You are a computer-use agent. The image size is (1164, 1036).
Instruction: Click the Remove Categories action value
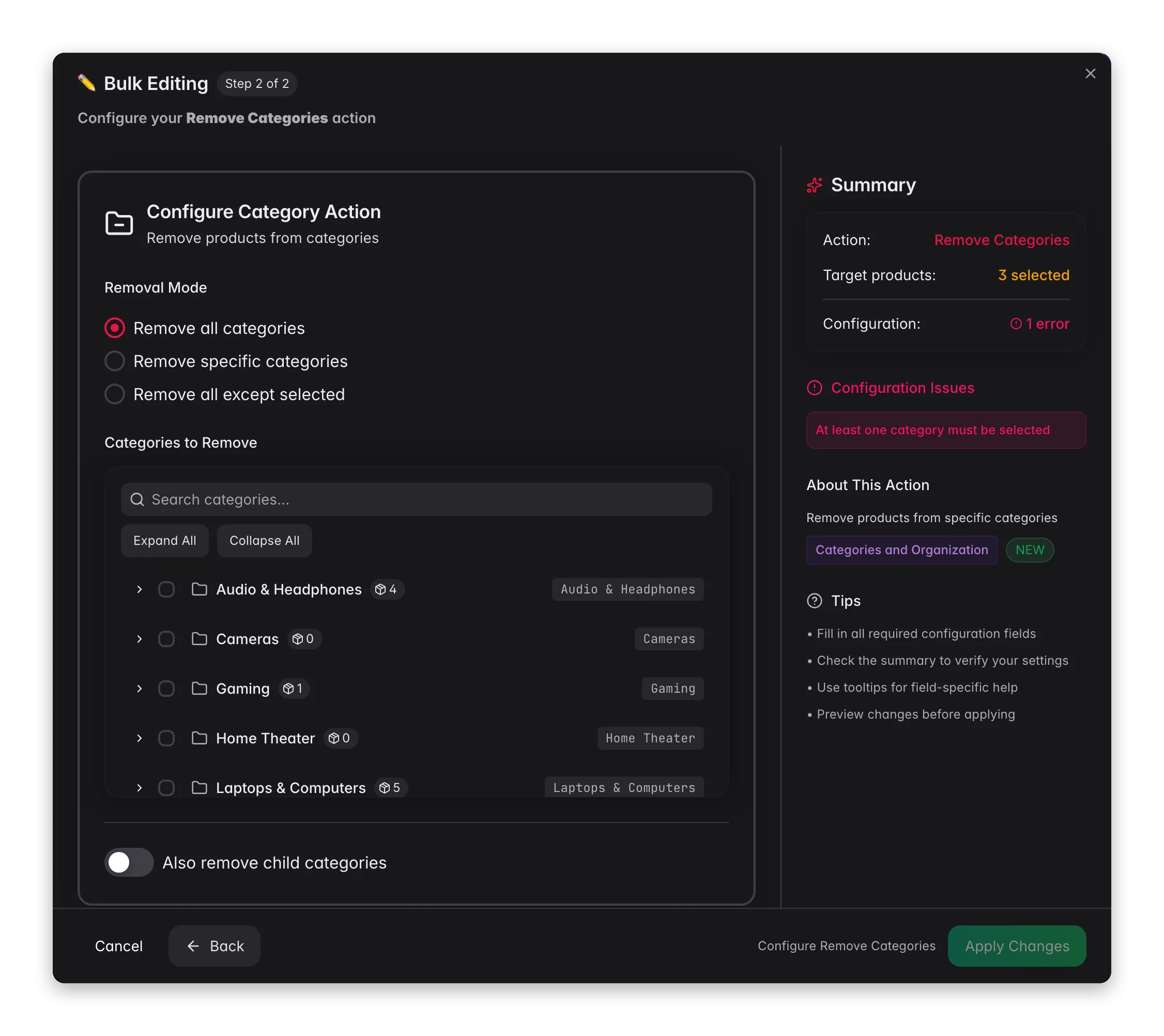(1002, 240)
